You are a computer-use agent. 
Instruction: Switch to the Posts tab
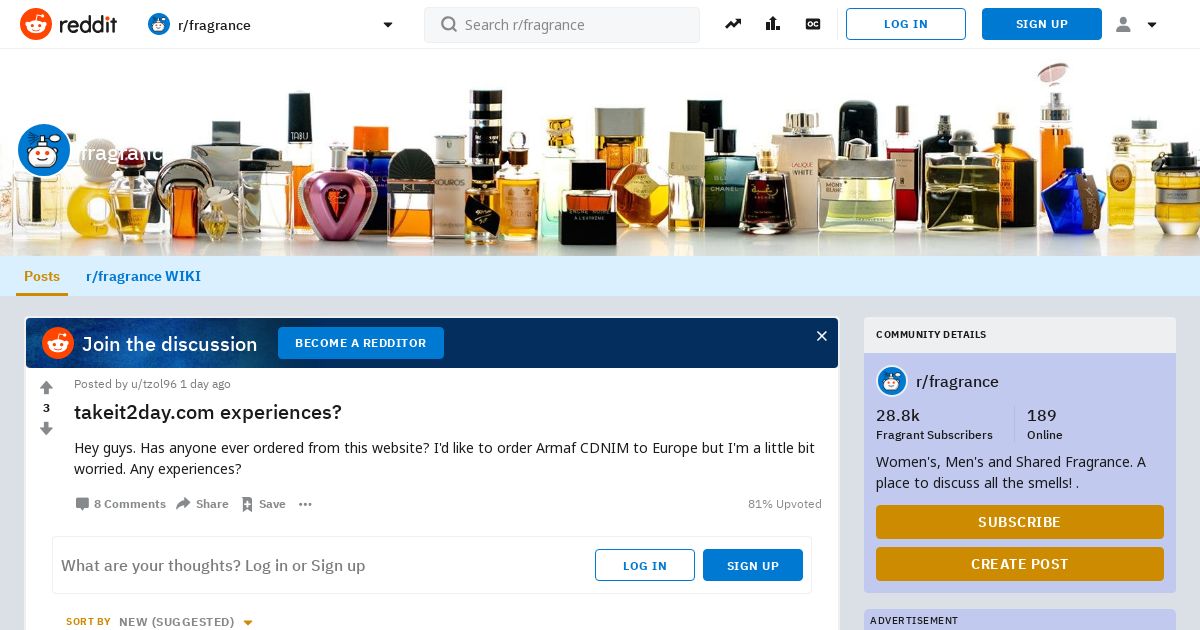point(42,276)
